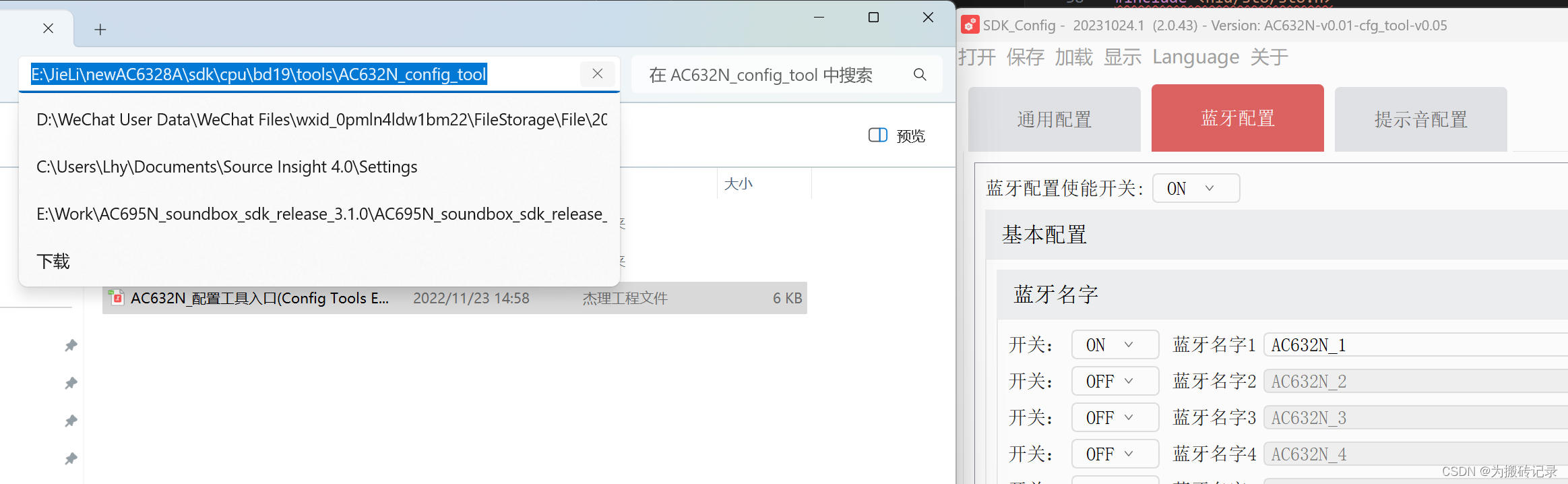Open the 蓝牙名字3 switch OFF dropdown
1568x484 pixels.
(1115, 417)
